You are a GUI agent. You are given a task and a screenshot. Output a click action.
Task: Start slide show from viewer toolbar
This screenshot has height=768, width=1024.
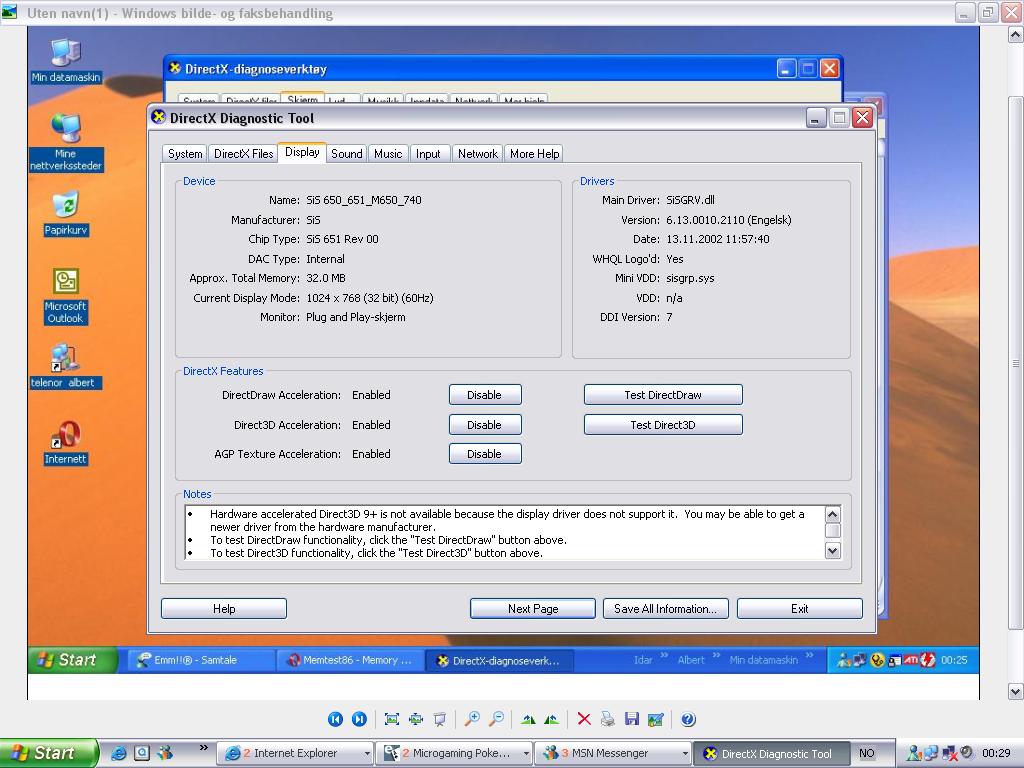coord(440,719)
